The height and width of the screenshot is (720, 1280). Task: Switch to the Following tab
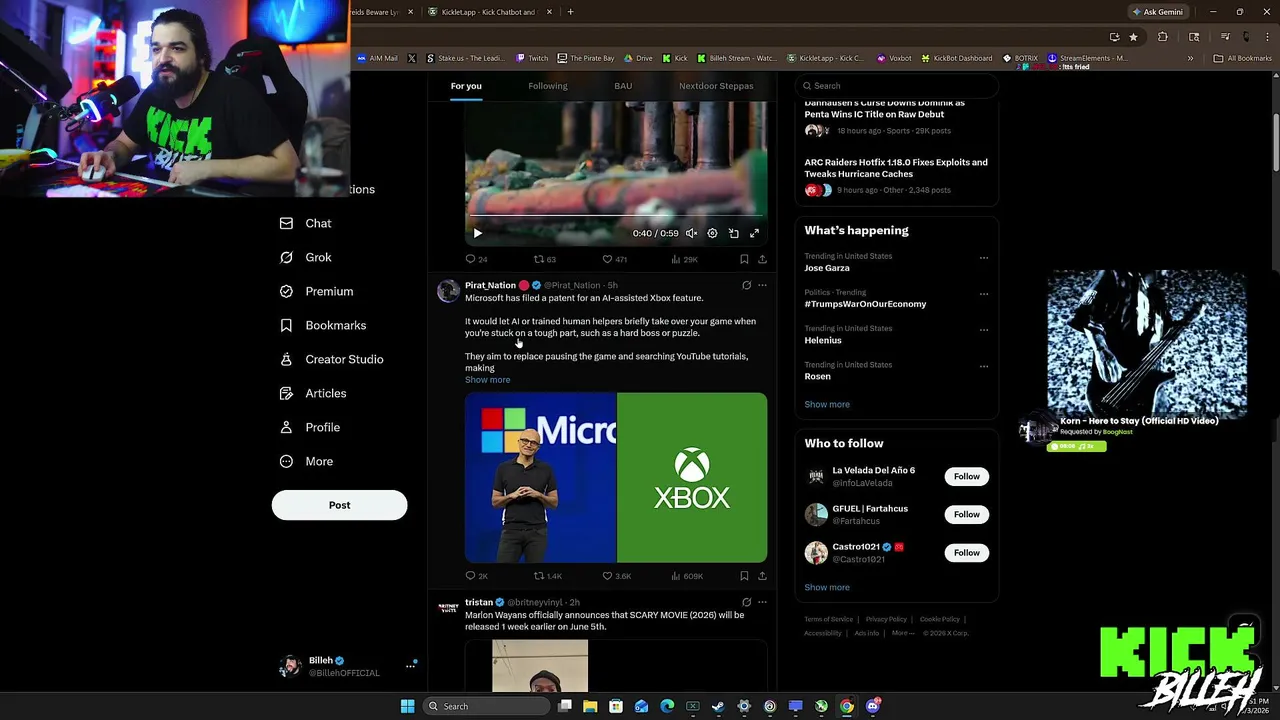pyautogui.click(x=547, y=86)
